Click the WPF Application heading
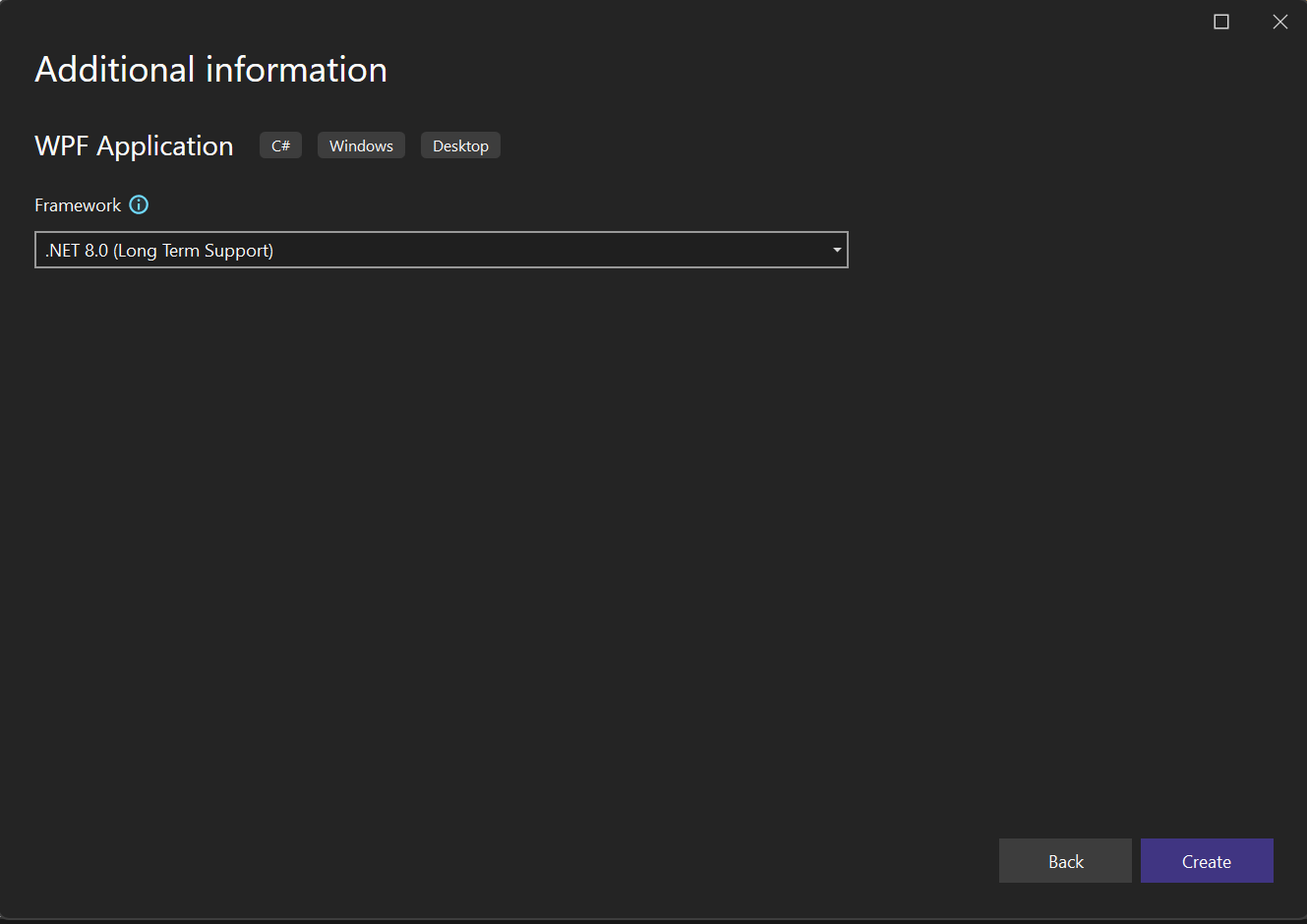The width and height of the screenshot is (1307, 924). tap(134, 144)
